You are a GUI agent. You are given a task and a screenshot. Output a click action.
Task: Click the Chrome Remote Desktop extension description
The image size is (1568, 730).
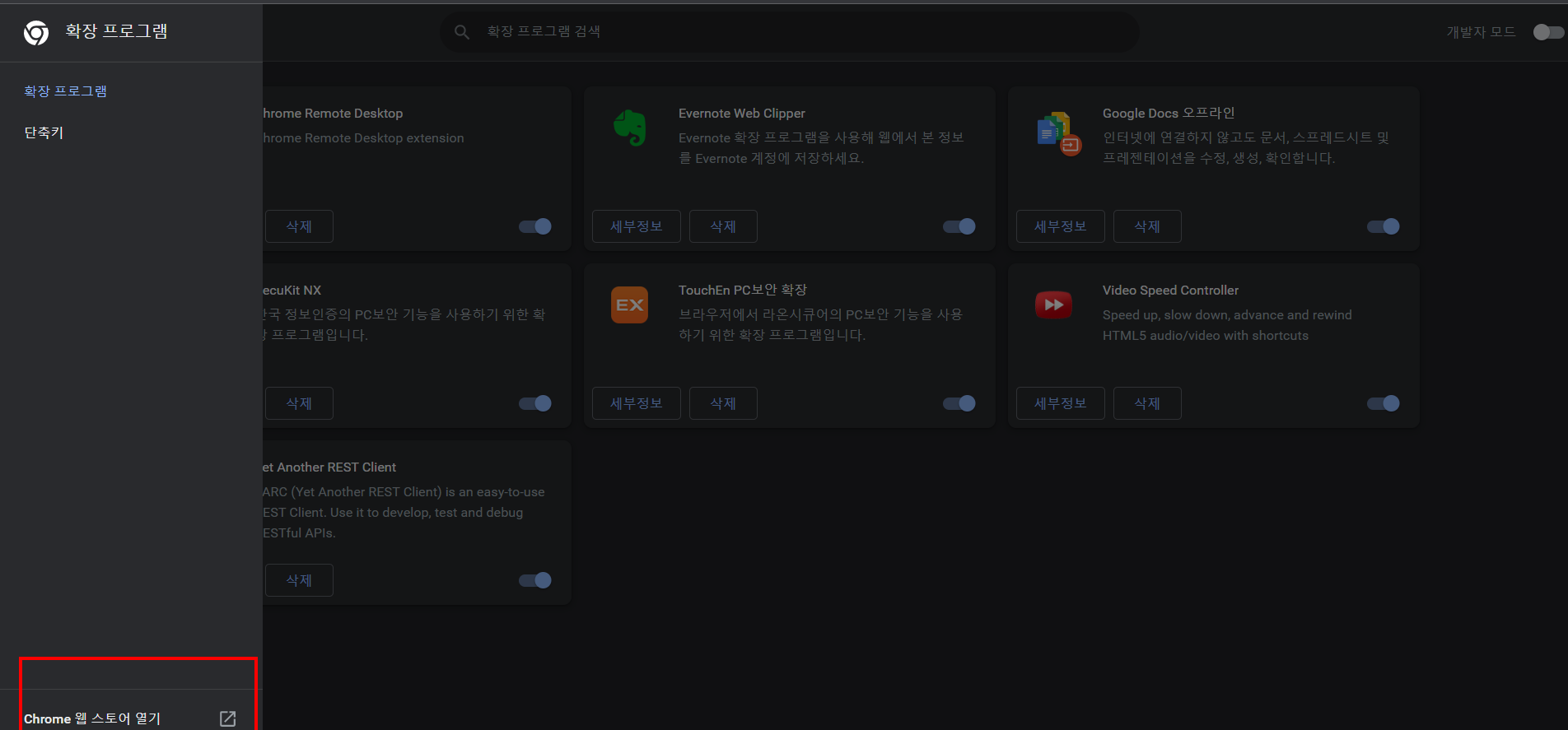[363, 138]
